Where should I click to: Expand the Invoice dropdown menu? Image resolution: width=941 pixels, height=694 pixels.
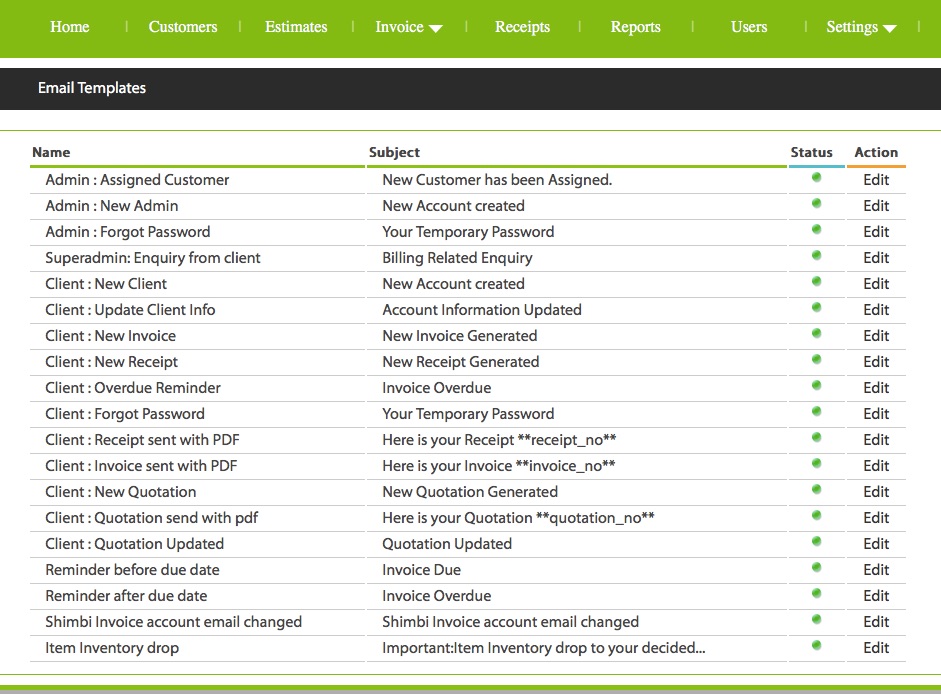pyautogui.click(x=408, y=27)
